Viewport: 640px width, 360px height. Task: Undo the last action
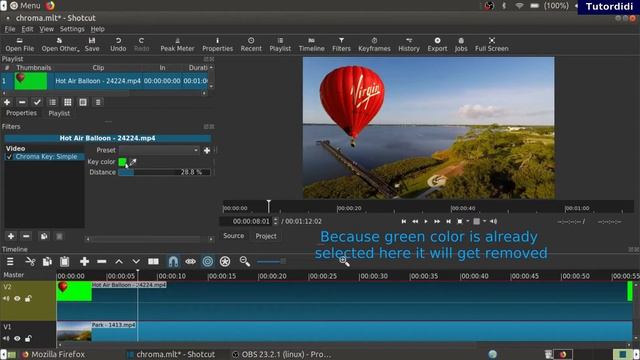118,44
